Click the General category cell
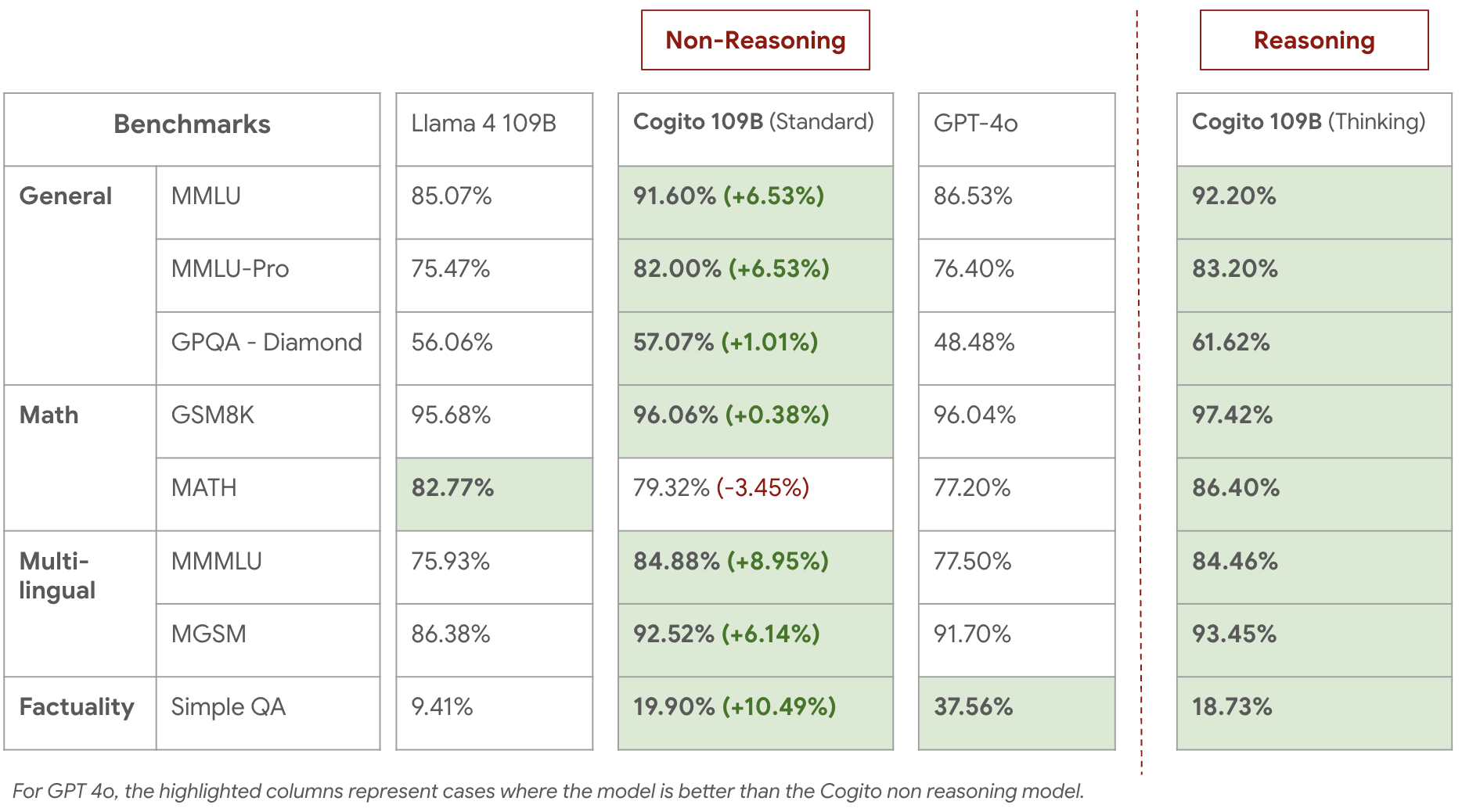The image size is (1462, 812). coord(79,196)
